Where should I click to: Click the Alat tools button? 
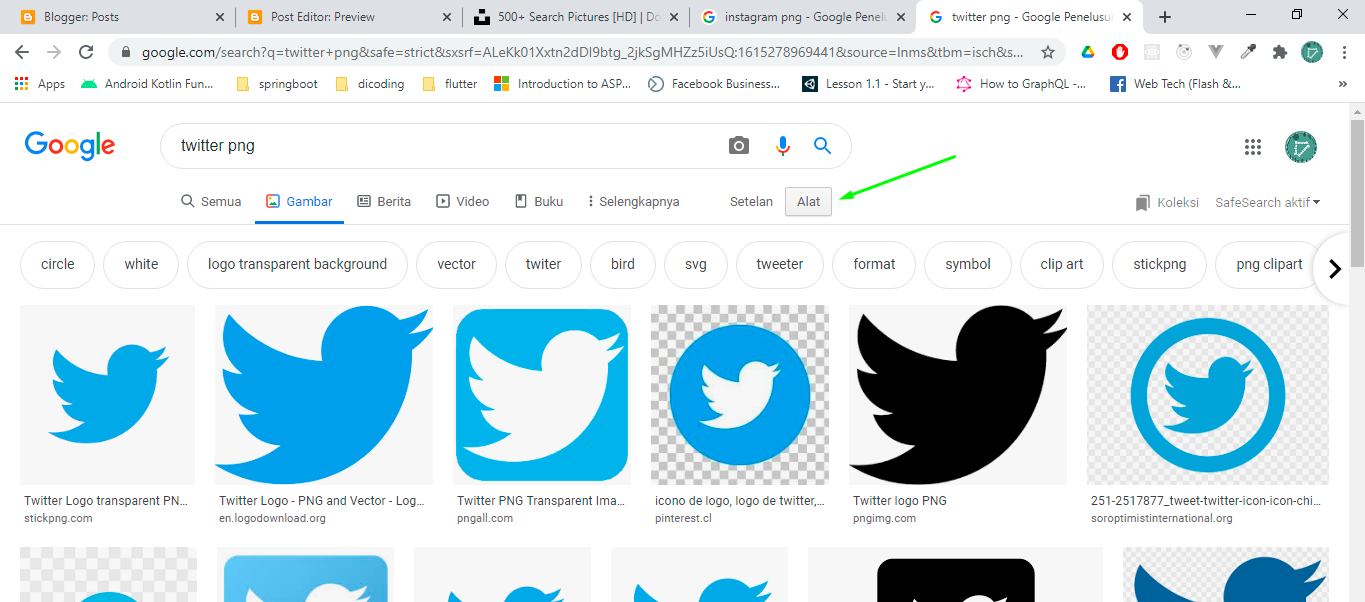[x=808, y=201]
